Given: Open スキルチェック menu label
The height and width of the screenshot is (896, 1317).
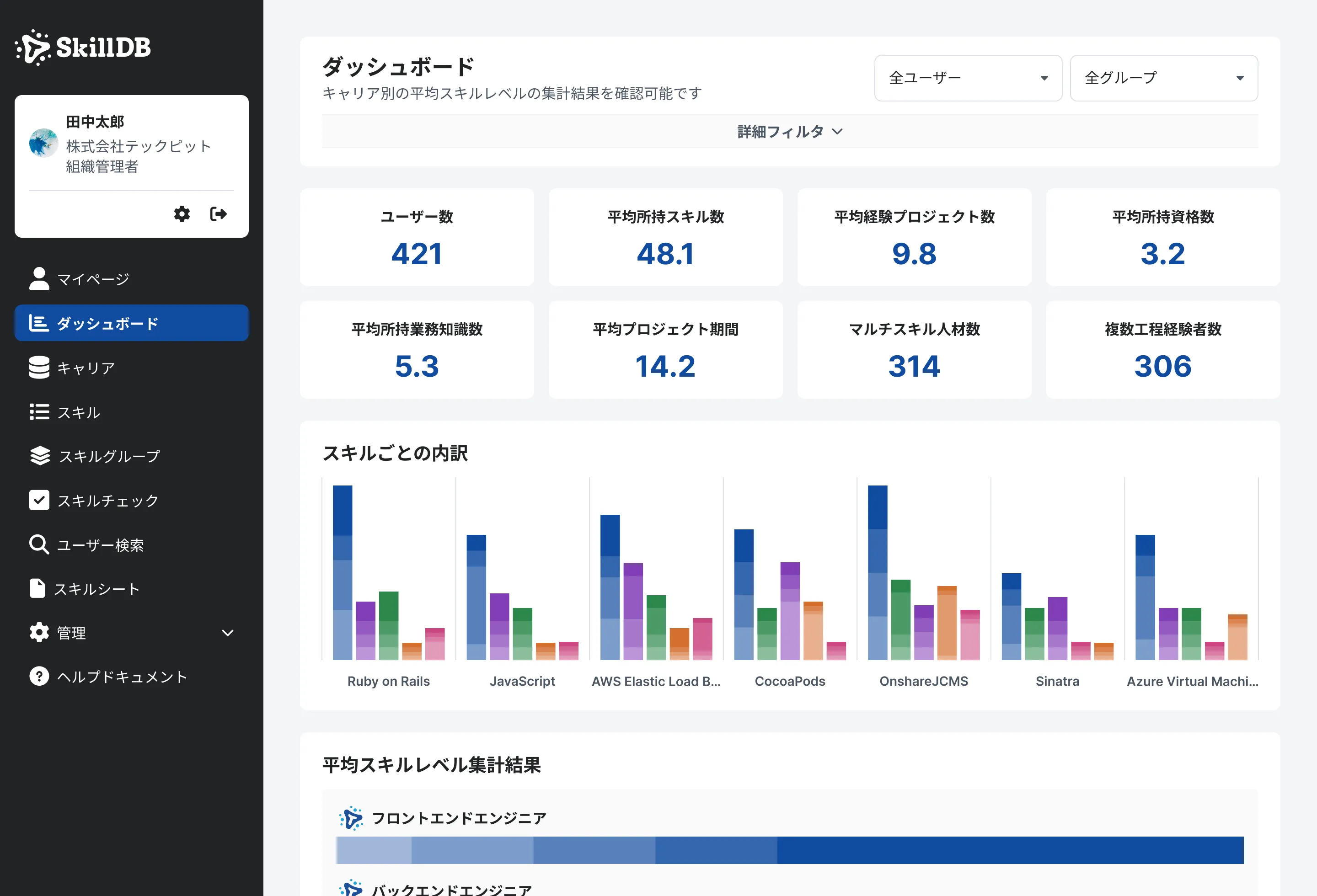Looking at the screenshot, I should 107,501.
